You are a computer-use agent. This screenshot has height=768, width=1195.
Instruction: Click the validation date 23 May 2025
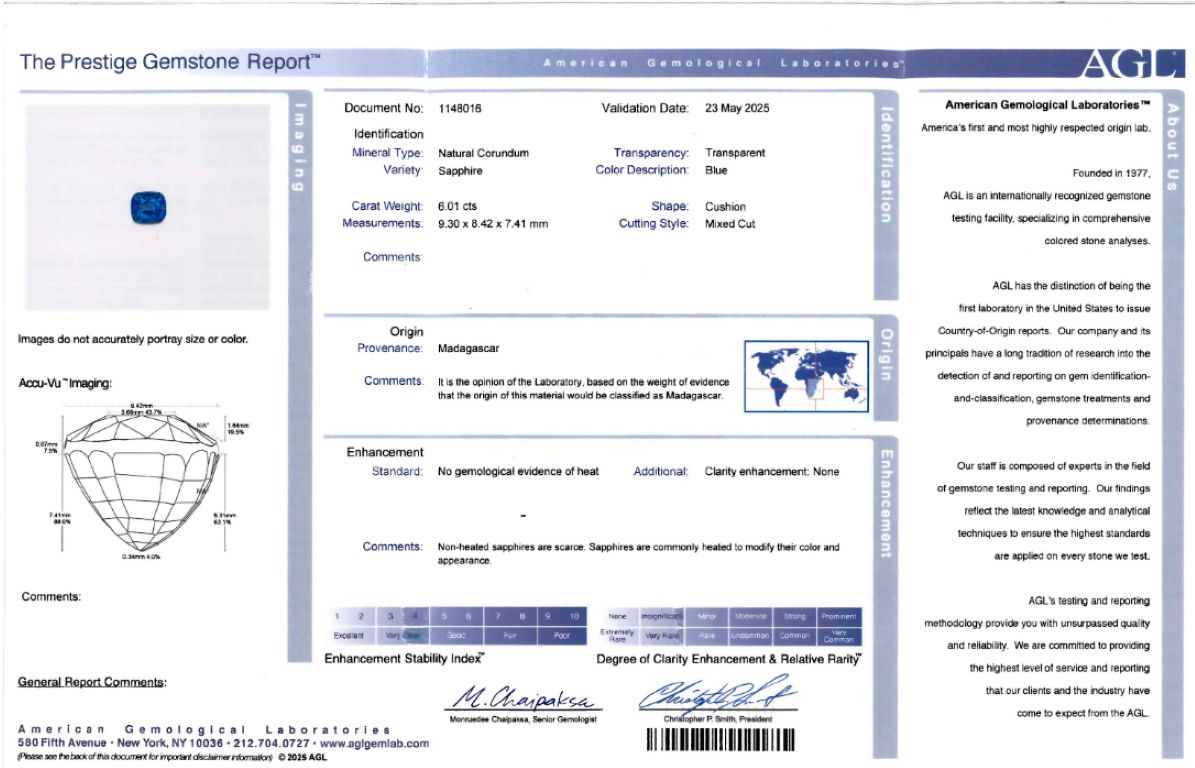[737, 108]
